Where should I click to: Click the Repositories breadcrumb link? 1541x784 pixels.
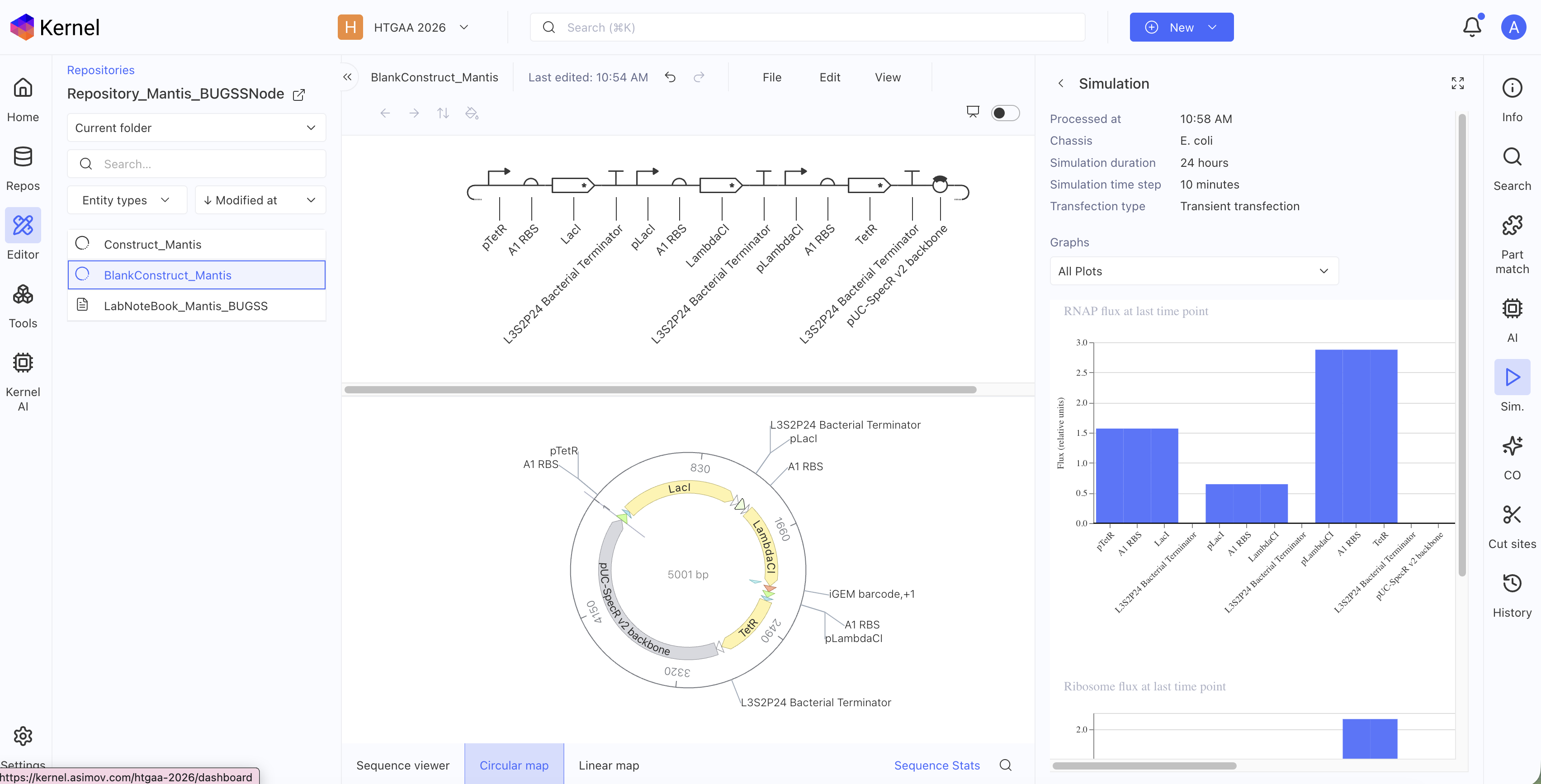click(x=100, y=70)
